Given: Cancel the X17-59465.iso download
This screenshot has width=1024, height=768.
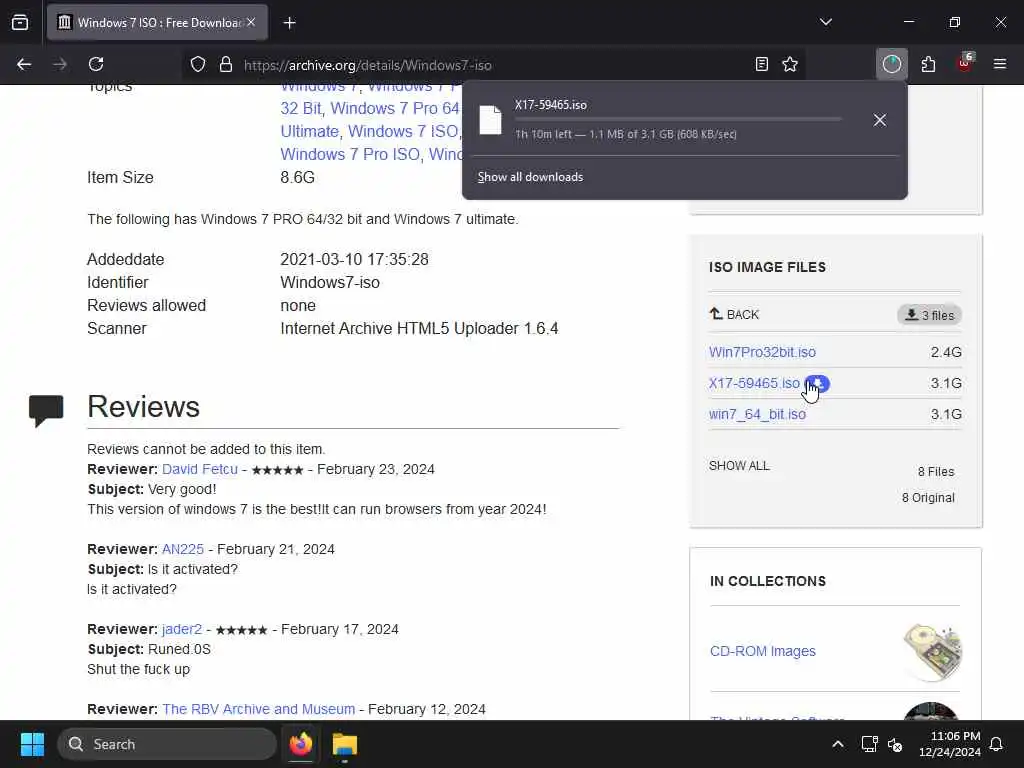Looking at the screenshot, I should 880,120.
